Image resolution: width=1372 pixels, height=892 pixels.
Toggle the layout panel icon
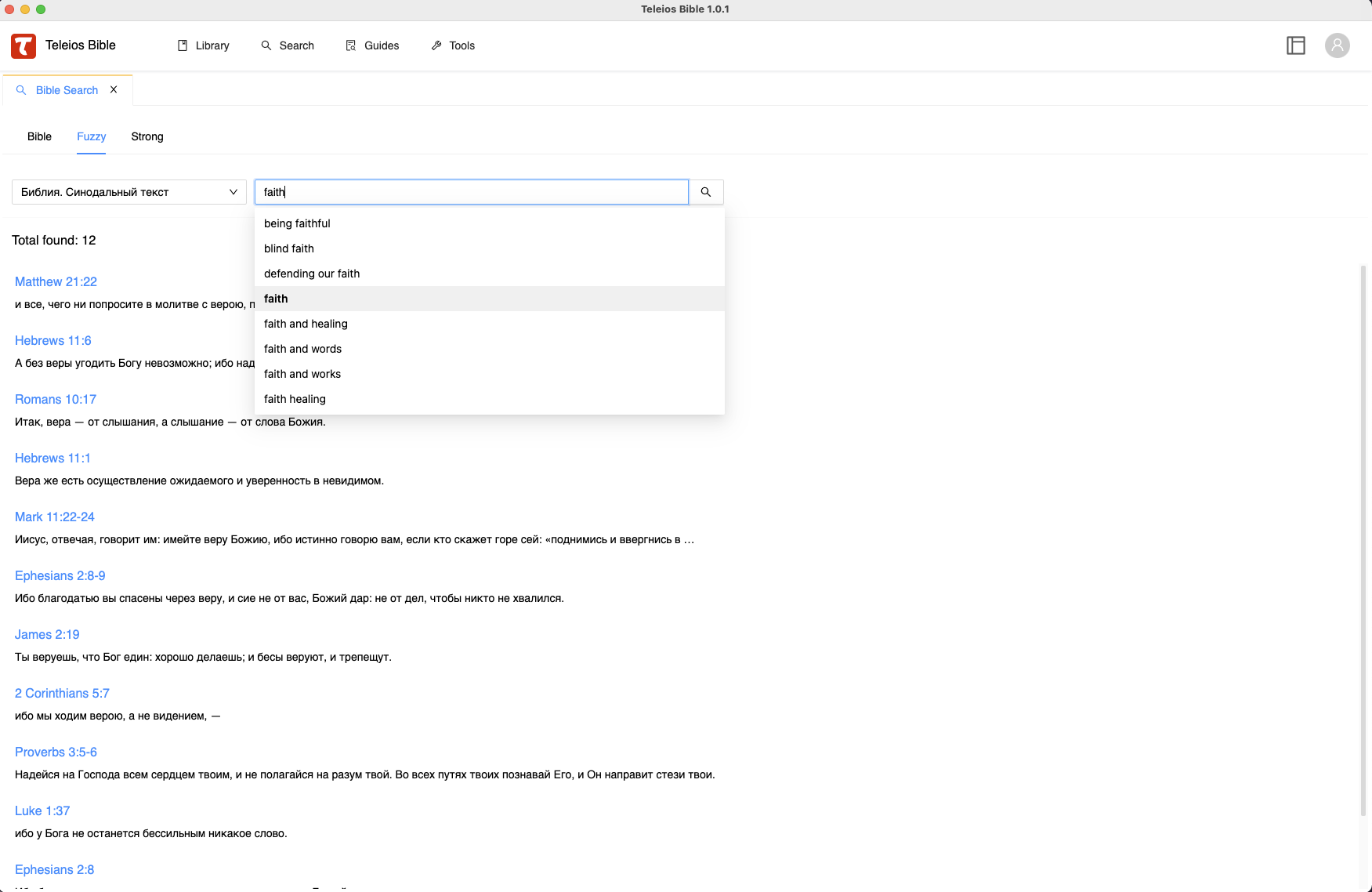(1296, 45)
